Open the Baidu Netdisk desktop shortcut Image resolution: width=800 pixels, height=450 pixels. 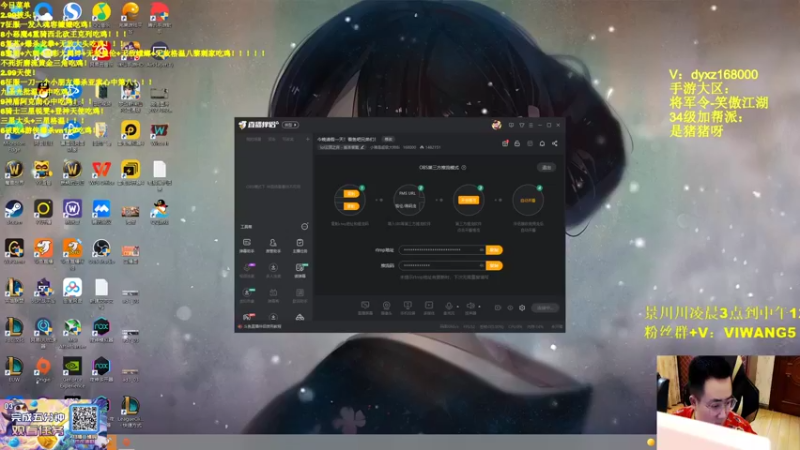[72, 290]
